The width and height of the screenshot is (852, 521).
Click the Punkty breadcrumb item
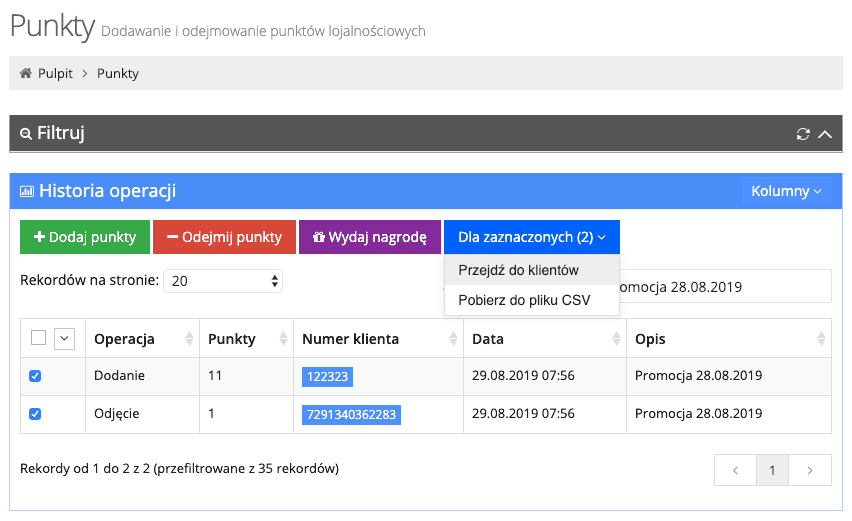(x=118, y=73)
